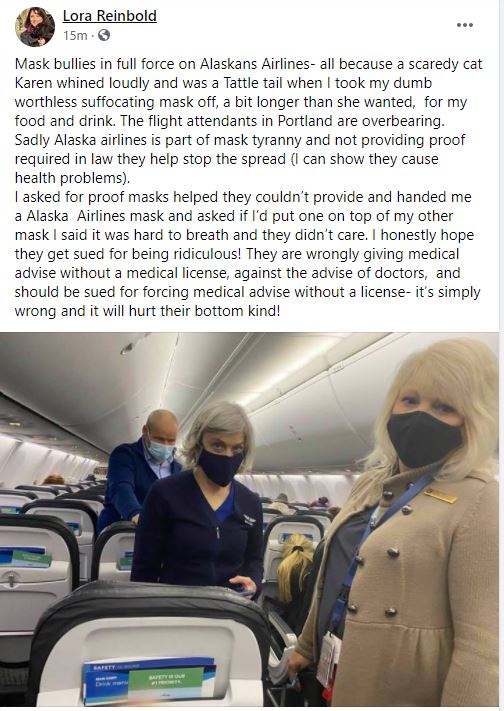Click the last line ending "bottom kind!"

pos(147,312)
